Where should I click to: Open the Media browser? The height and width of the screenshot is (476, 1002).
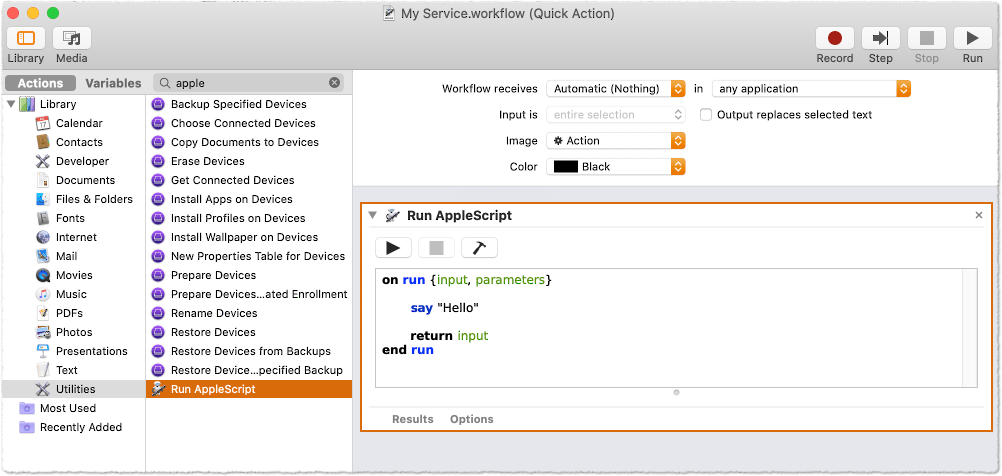tap(72, 38)
